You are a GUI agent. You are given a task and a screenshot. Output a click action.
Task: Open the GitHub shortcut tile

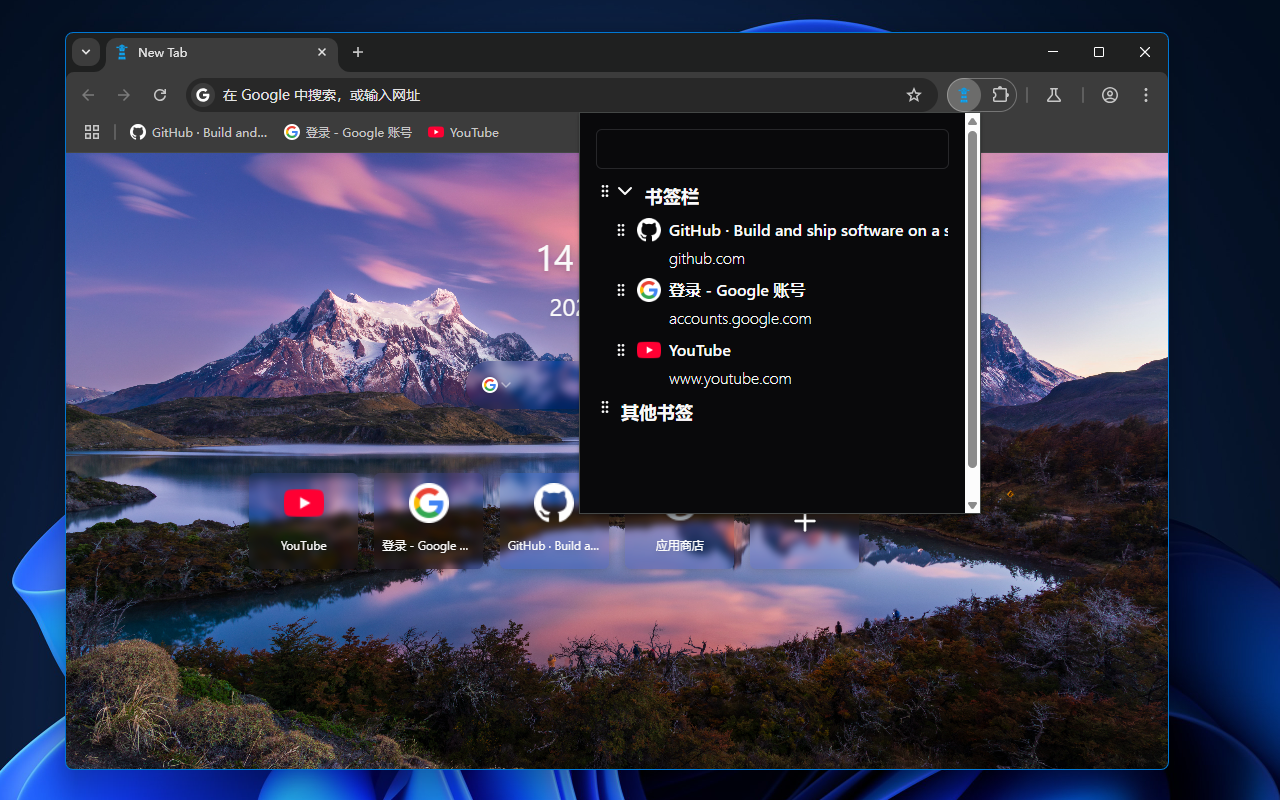(x=553, y=520)
